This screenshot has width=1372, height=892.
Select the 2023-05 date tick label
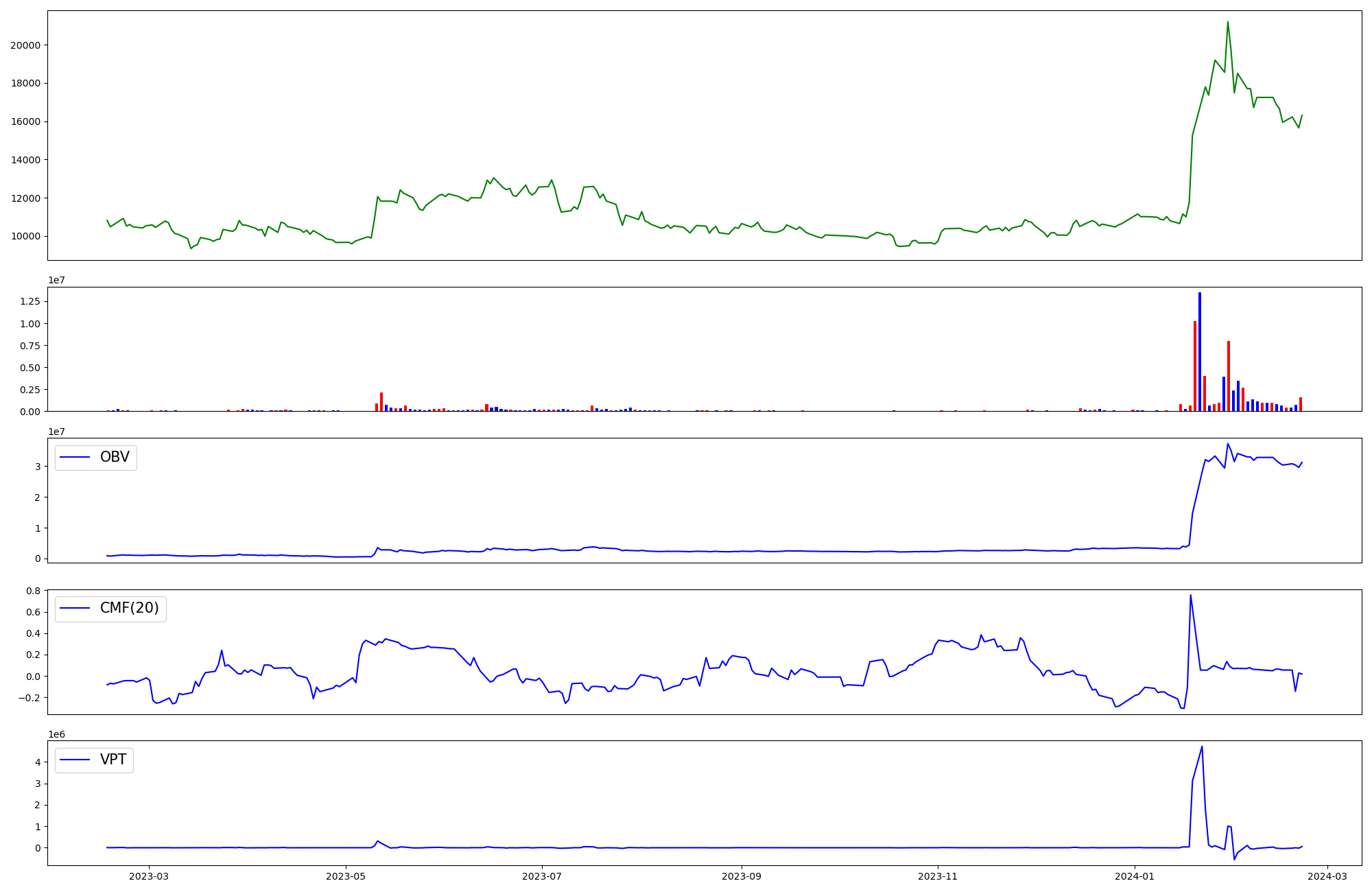346,876
